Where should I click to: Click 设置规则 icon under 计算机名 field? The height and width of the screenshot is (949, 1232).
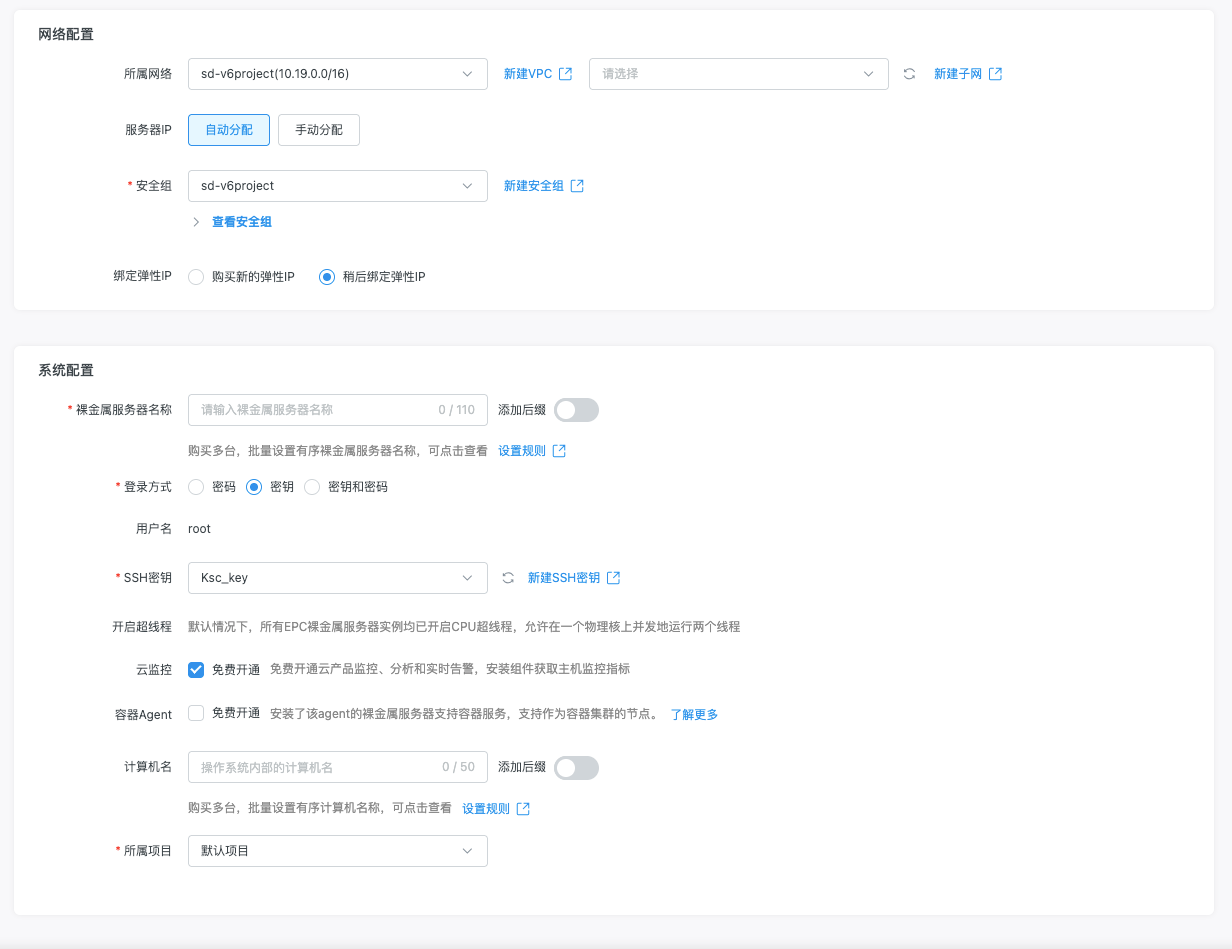523,809
